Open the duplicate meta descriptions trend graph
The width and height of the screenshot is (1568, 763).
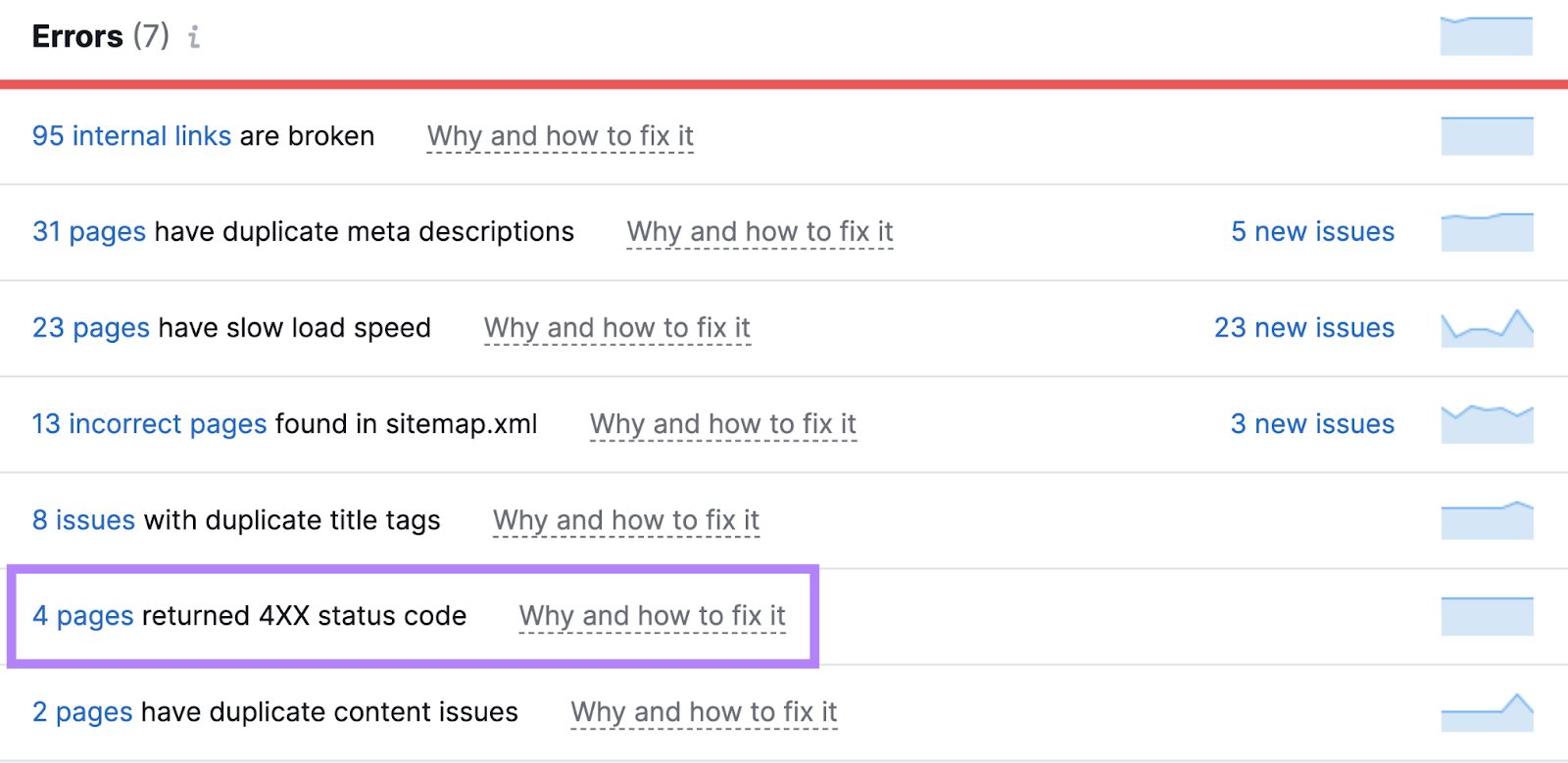(x=1486, y=232)
